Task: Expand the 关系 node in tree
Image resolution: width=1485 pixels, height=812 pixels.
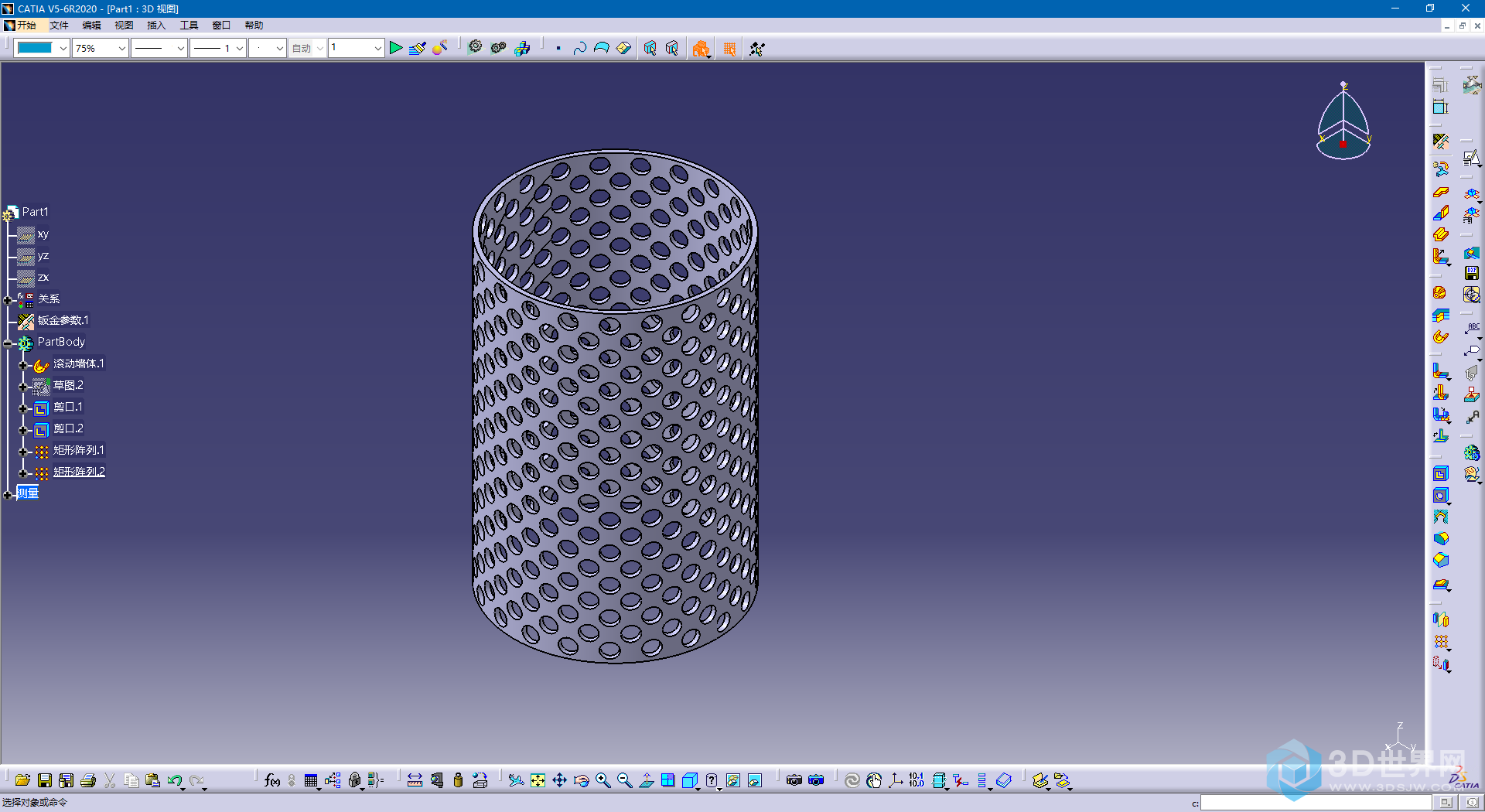Action: pos(8,299)
